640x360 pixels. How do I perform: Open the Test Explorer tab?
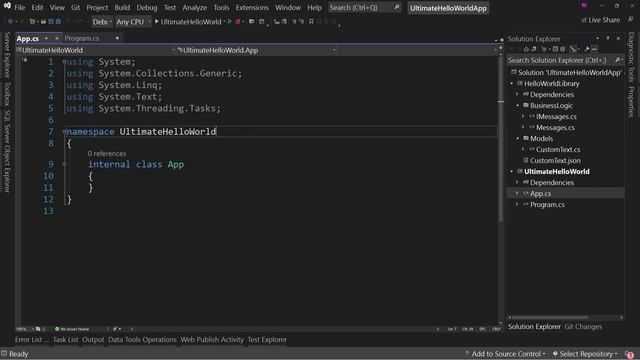267,340
